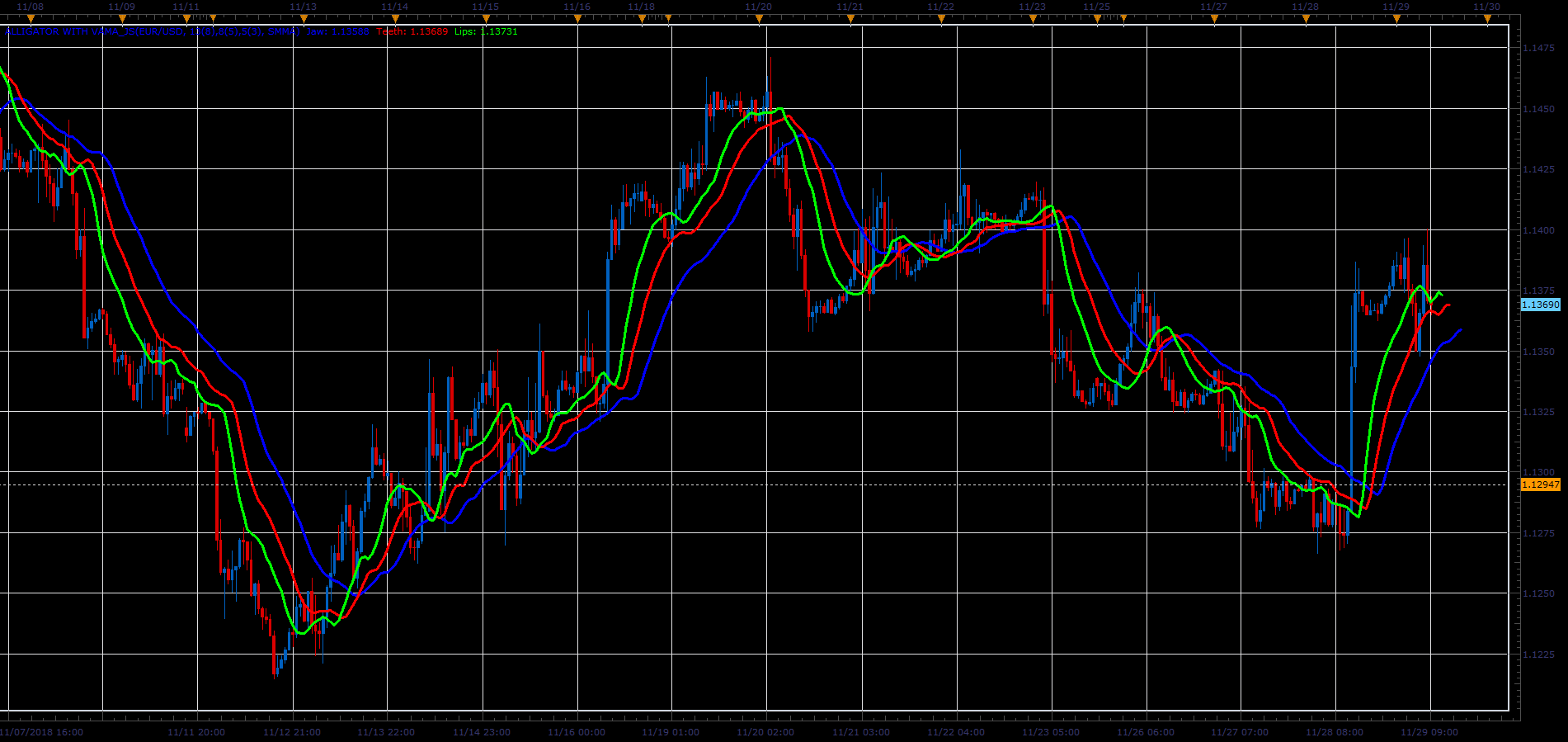Click the 1.1400 price axis label
1568x742 pixels.
point(1538,230)
